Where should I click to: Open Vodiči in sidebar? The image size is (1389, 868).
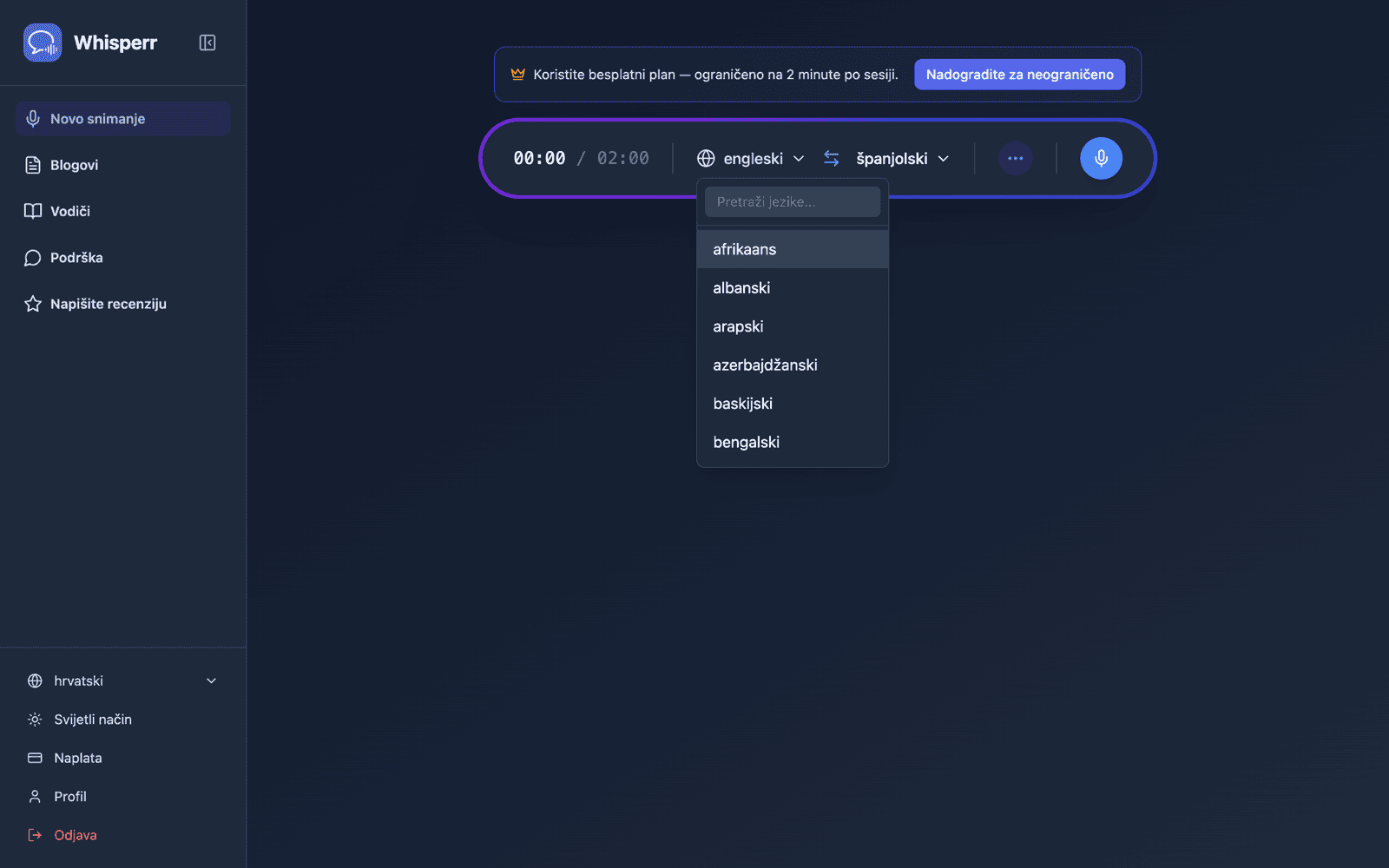[122, 211]
